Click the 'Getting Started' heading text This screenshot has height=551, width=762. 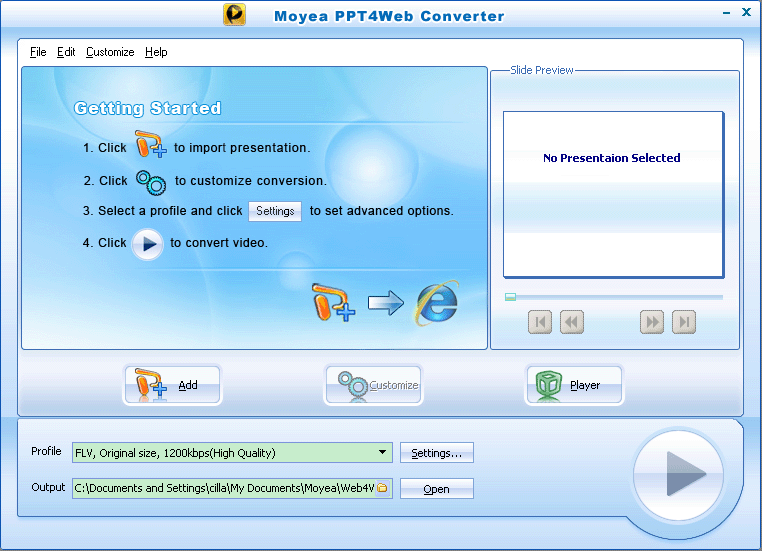click(148, 108)
